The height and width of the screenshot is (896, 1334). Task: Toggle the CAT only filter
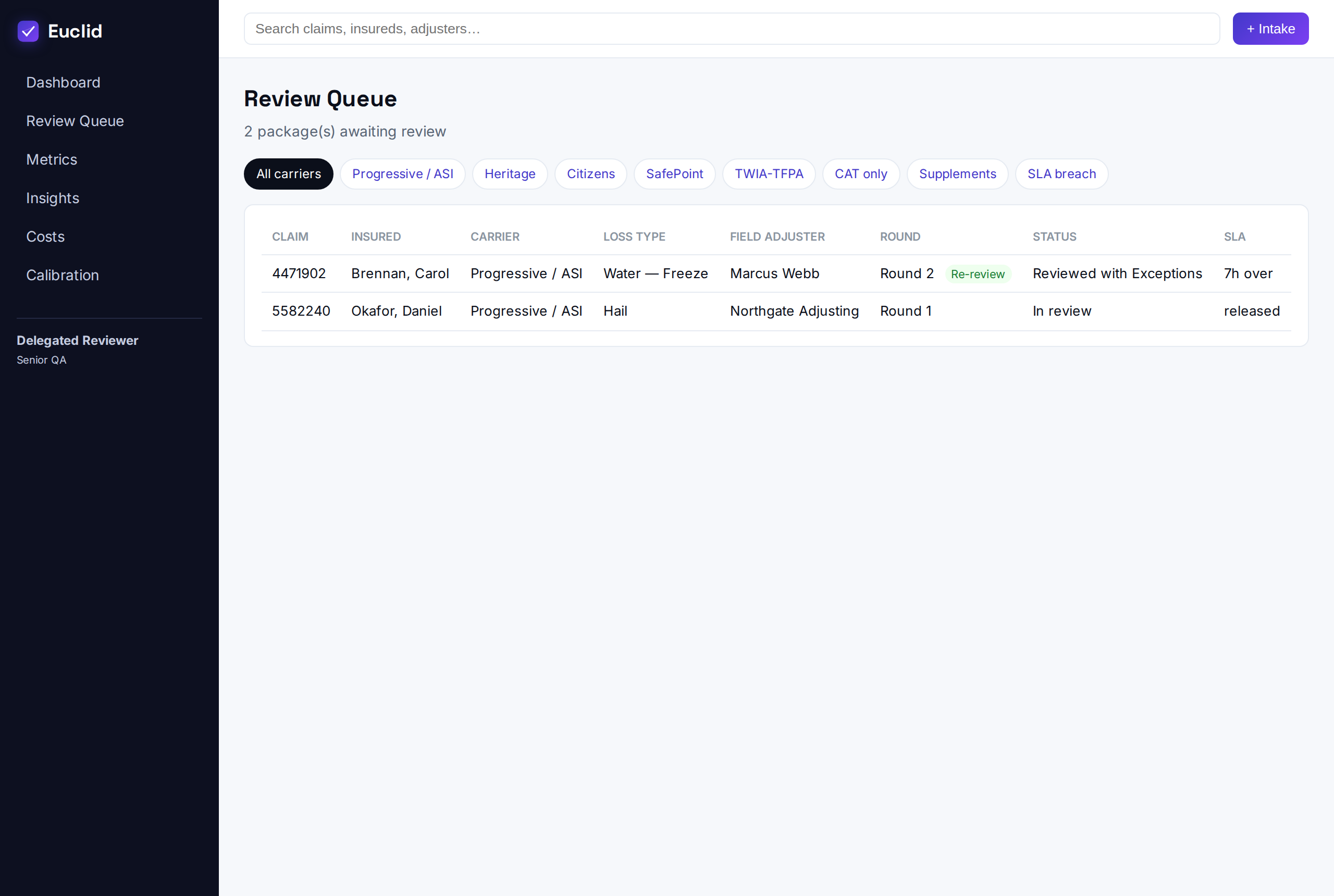[861, 173]
